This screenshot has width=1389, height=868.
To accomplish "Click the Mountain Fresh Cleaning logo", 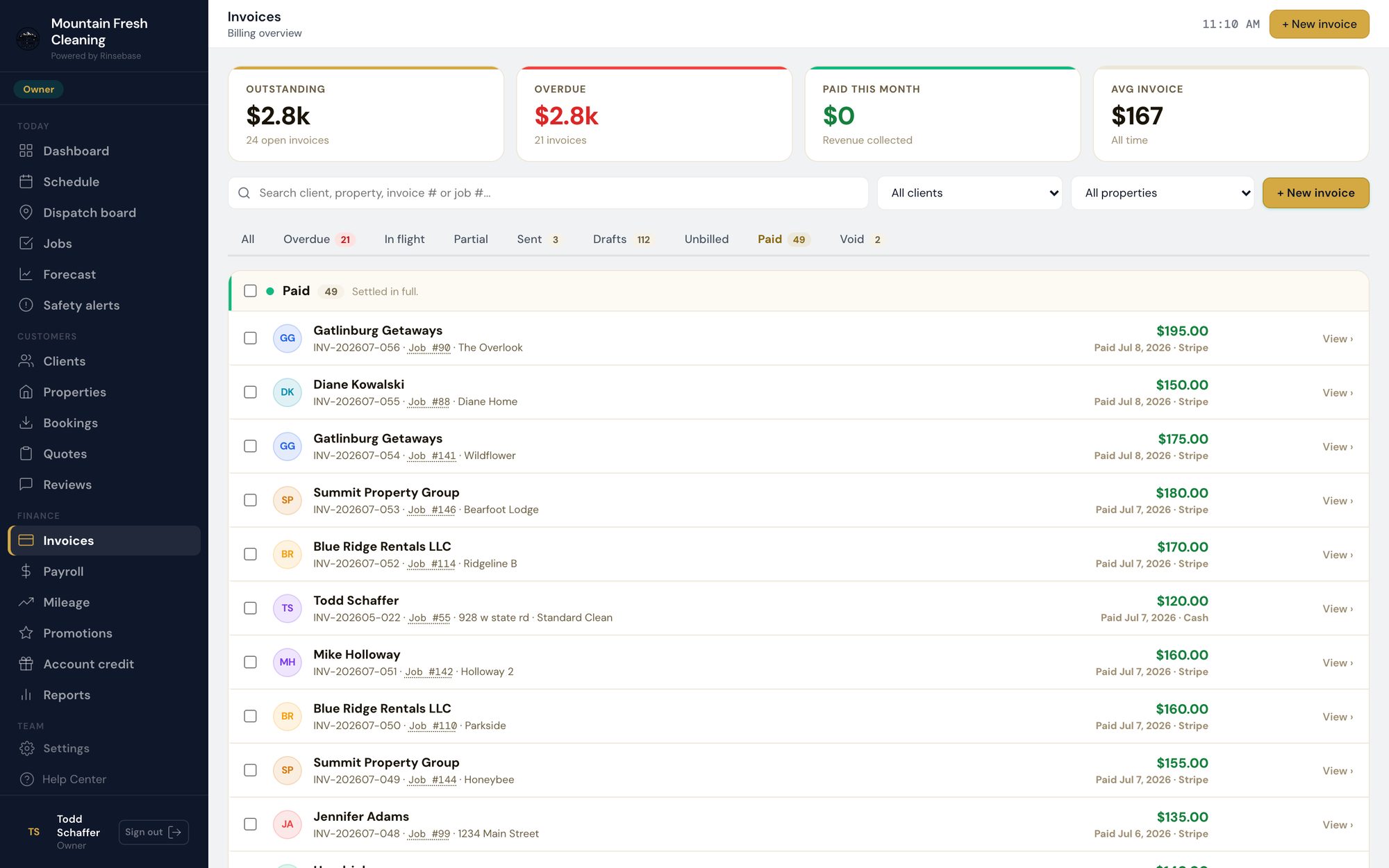I will pos(28,39).
